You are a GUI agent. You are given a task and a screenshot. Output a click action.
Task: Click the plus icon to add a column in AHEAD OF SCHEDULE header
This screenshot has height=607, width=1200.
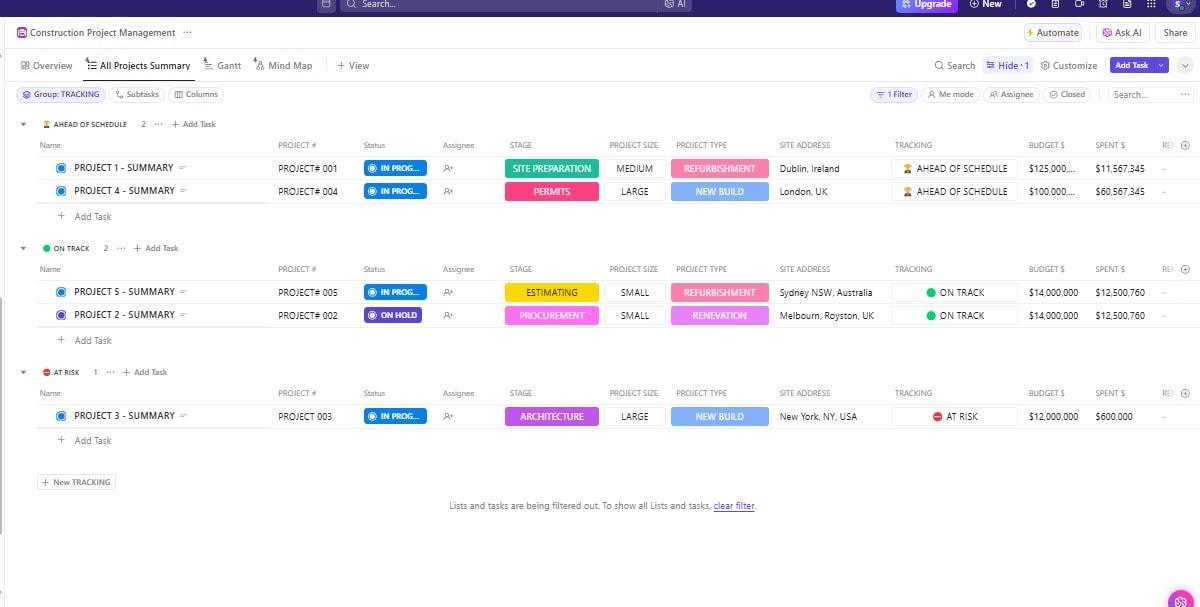(x=1185, y=145)
